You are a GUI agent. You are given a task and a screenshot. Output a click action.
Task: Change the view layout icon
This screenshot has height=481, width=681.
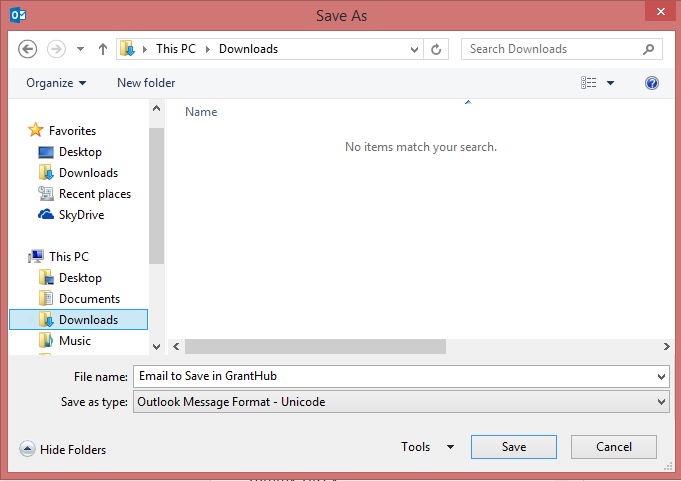click(x=588, y=82)
